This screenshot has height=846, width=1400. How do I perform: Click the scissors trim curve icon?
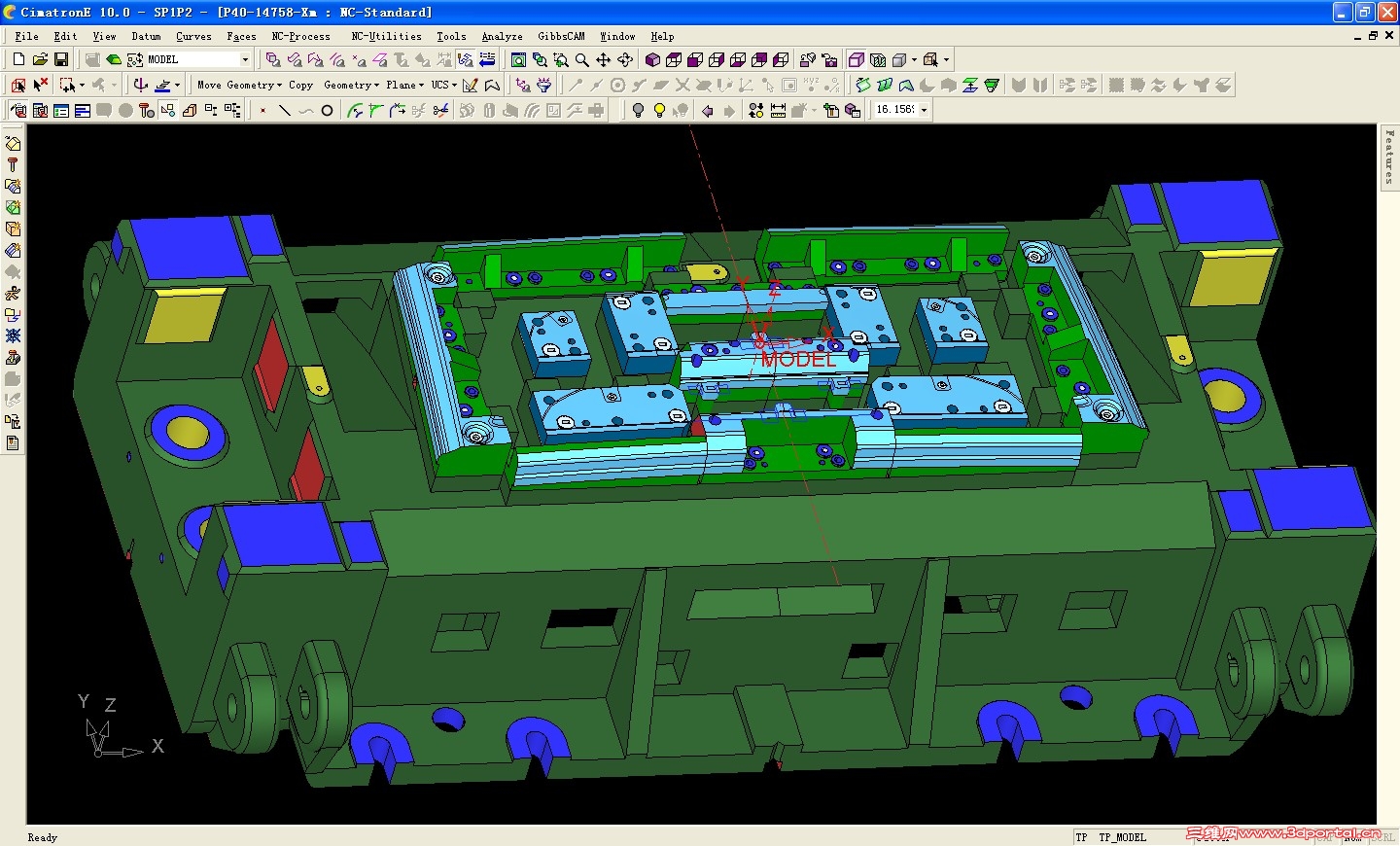440,111
